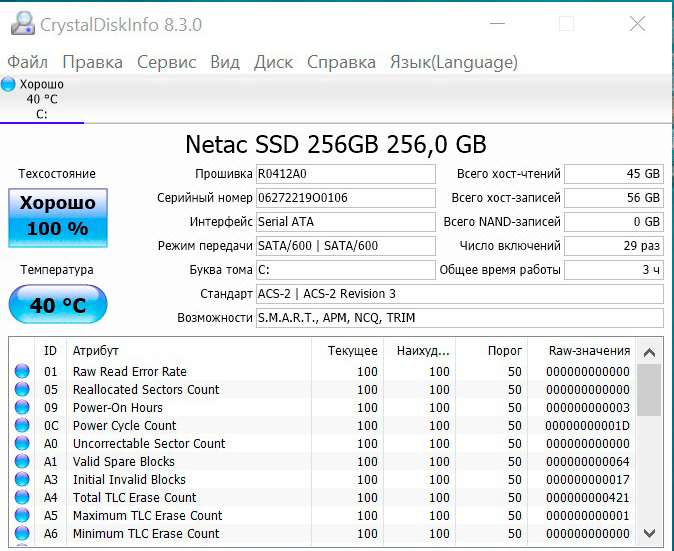Open the Язык(Language) menu
The height and width of the screenshot is (551, 674).
[x=453, y=62]
